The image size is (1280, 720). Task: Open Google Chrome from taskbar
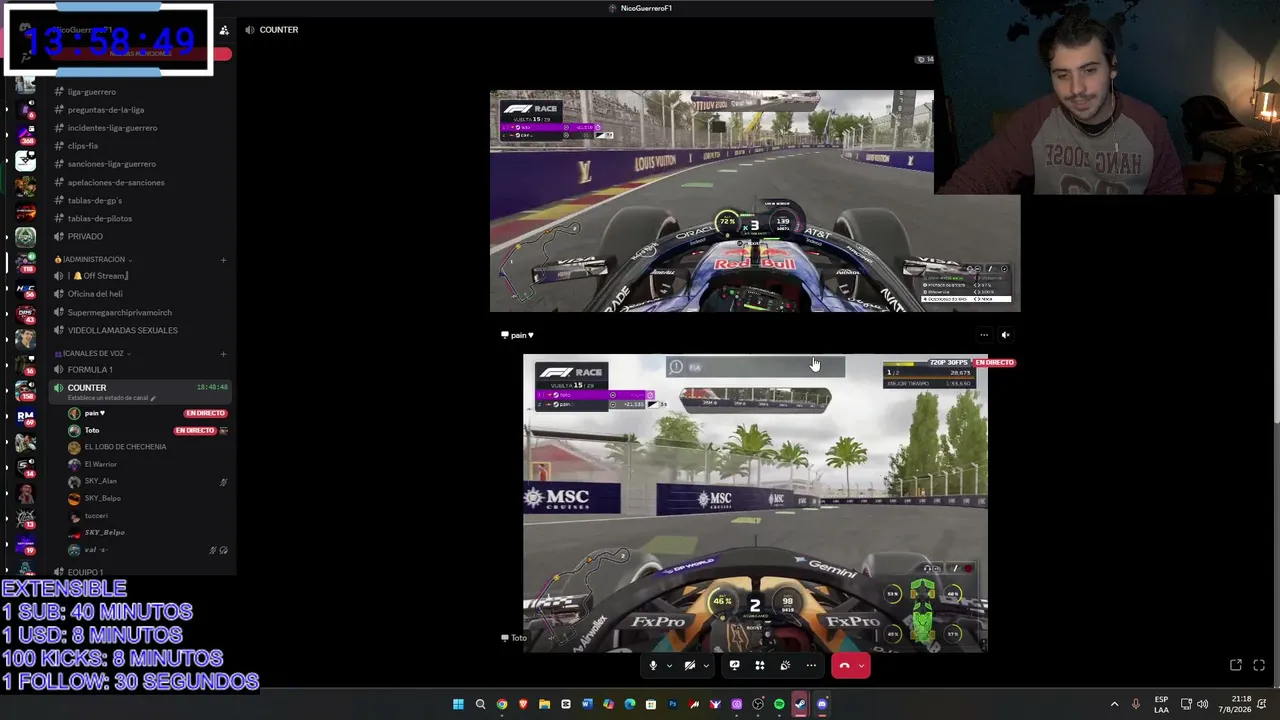[502, 704]
